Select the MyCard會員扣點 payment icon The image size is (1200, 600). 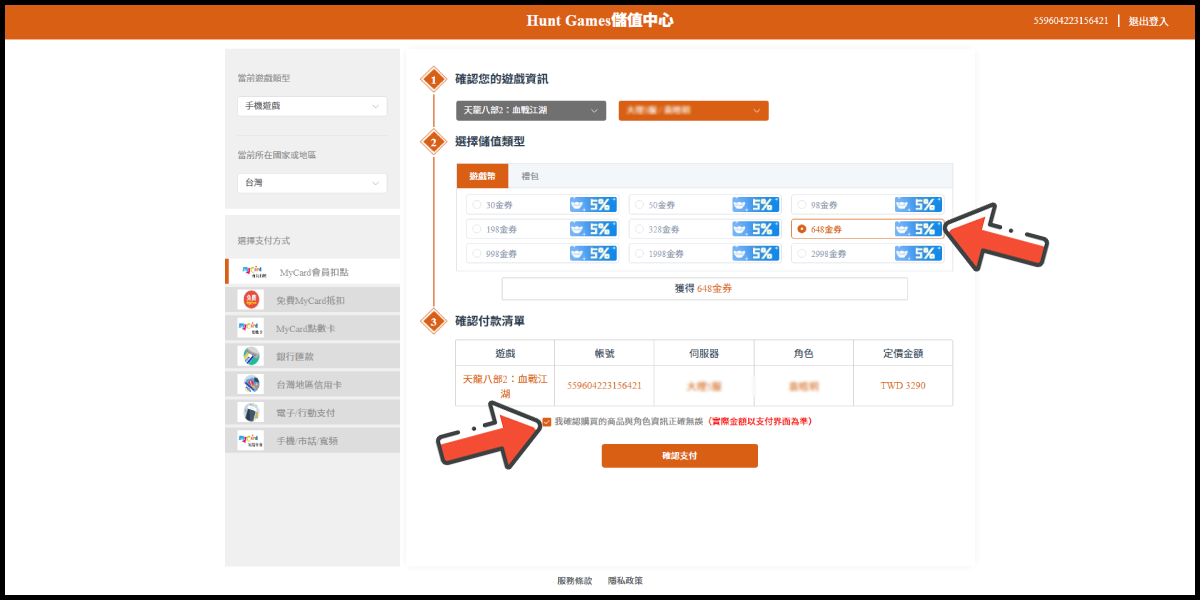click(x=252, y=272)
